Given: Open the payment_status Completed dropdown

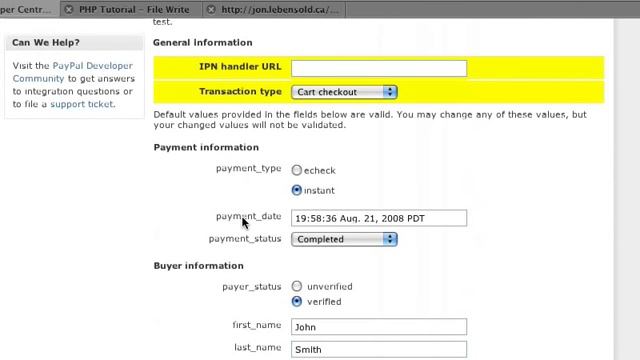Looking at the screenshot, I should tap(344, 239).
